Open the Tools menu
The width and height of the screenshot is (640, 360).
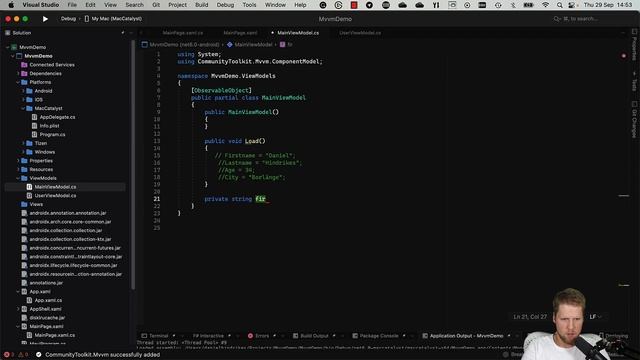pos(249,5)
